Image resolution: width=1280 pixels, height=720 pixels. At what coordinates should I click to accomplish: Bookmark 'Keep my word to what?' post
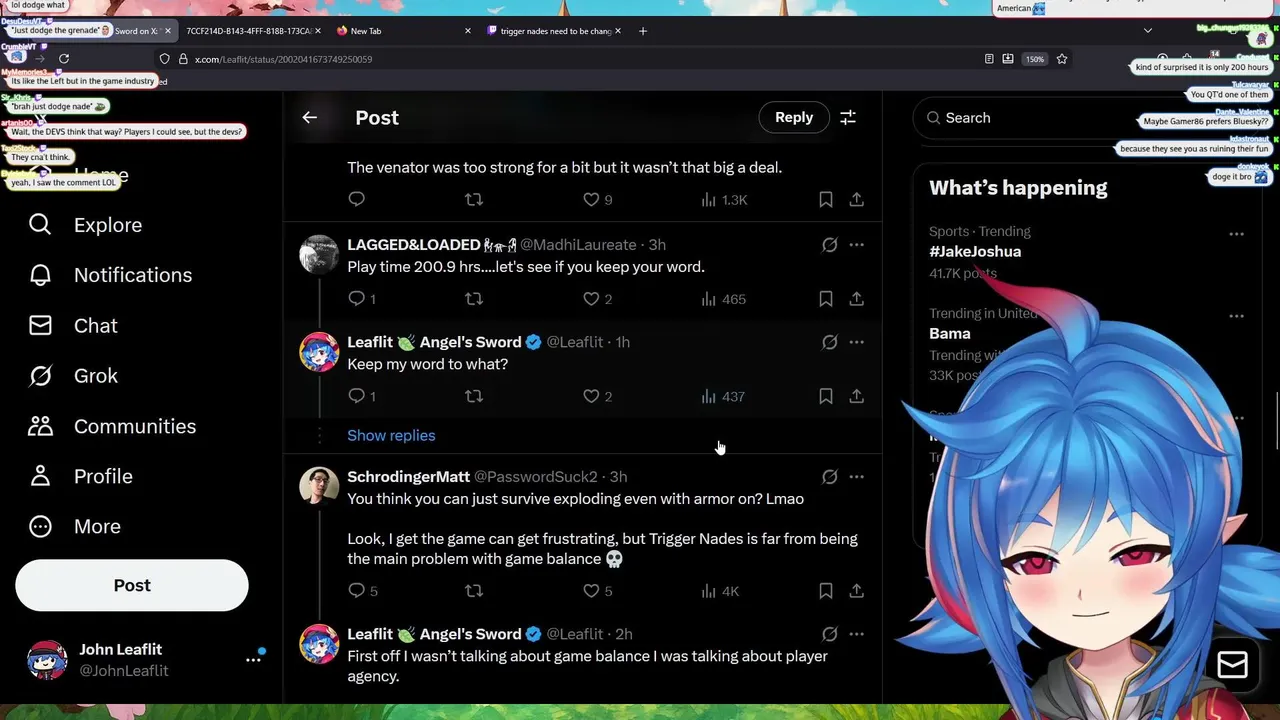point(826,396)
